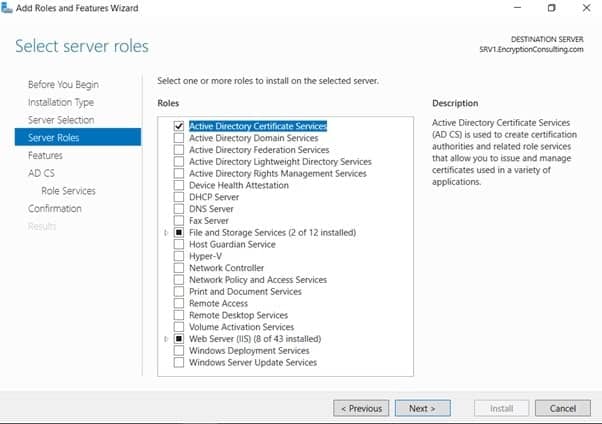Check the Remote Access role
The height and width of the screenshot is (424, 602).
coord(179,303)
